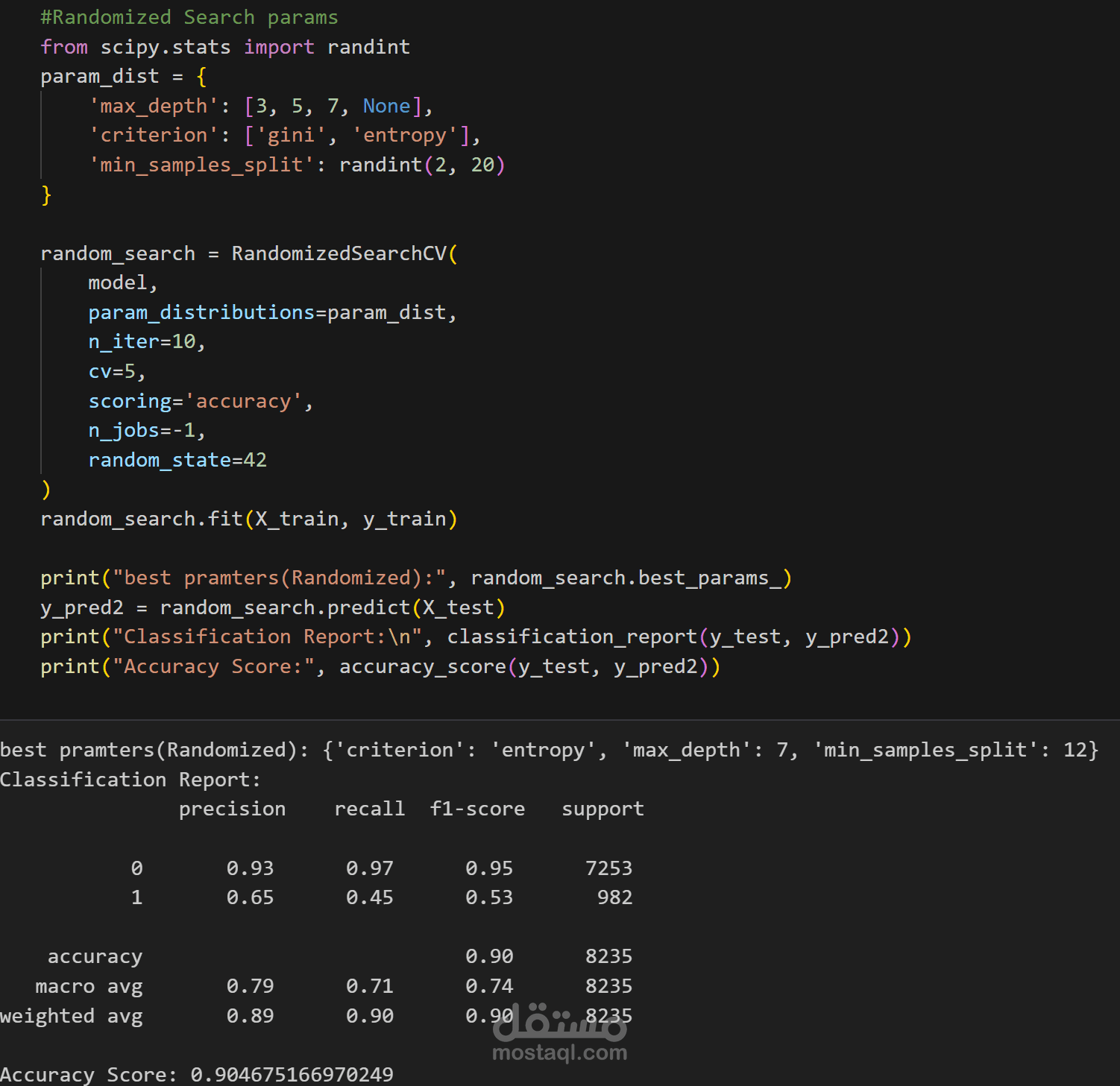
Task: Click the 'recall' column header
Action: pos(369,809)
